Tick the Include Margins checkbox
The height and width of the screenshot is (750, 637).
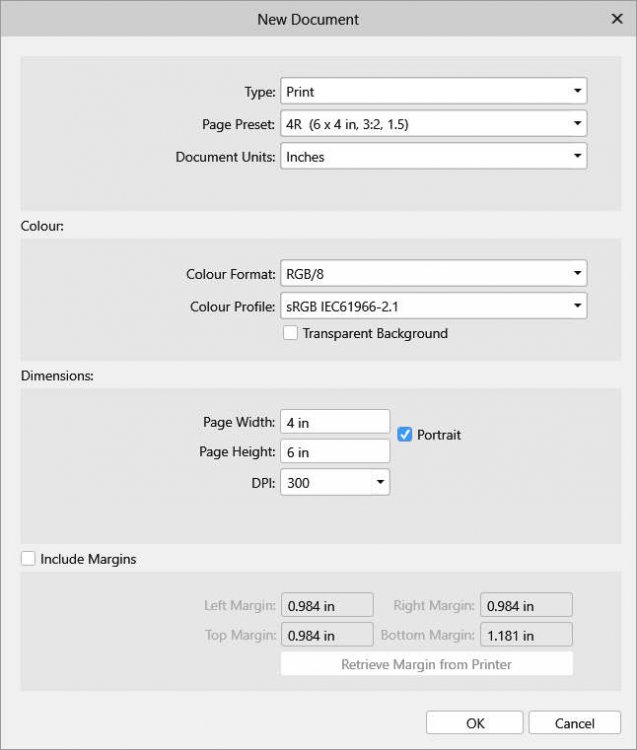[x=28, y=558]
